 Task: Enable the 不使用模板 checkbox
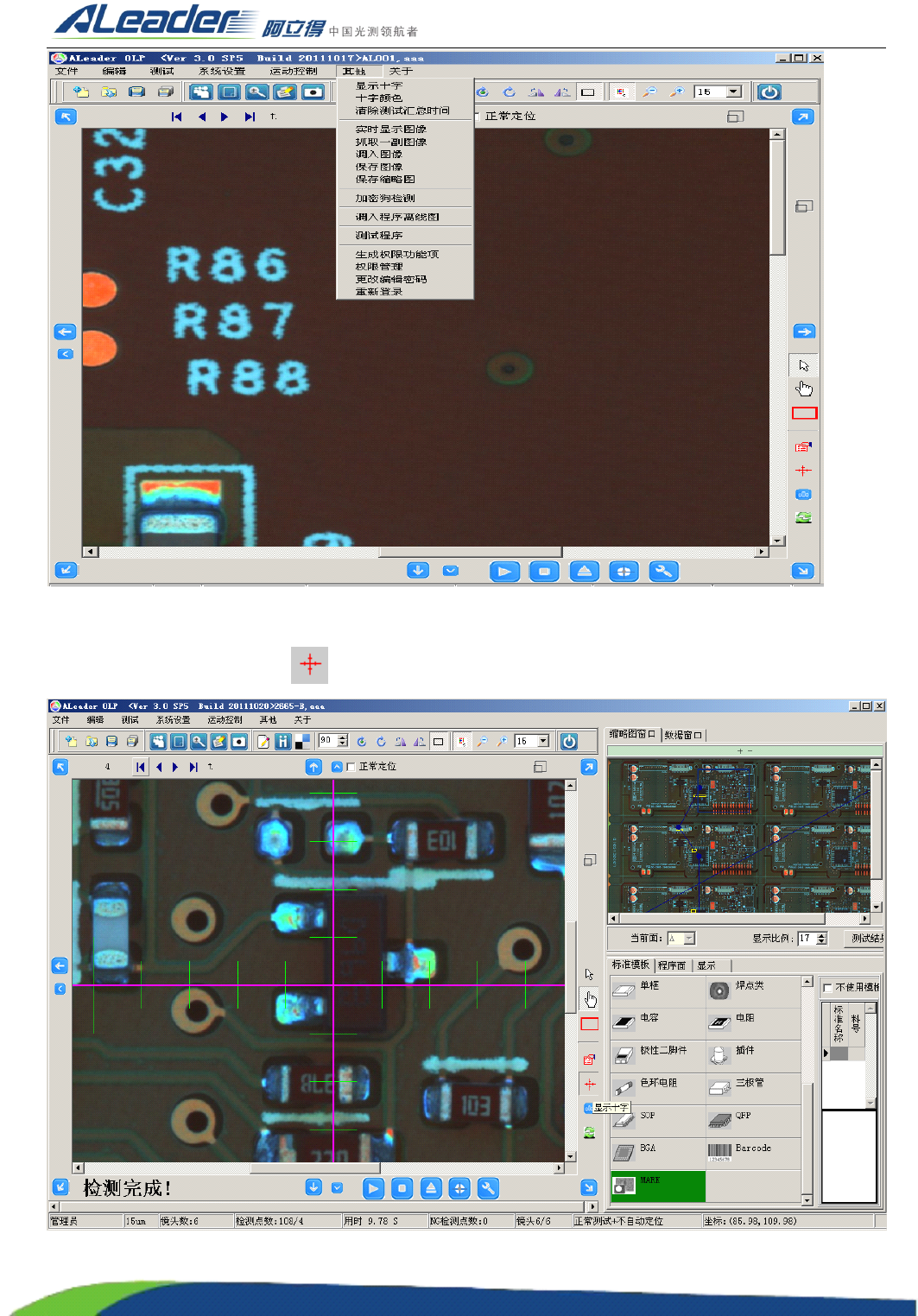[x=827, y=987]
